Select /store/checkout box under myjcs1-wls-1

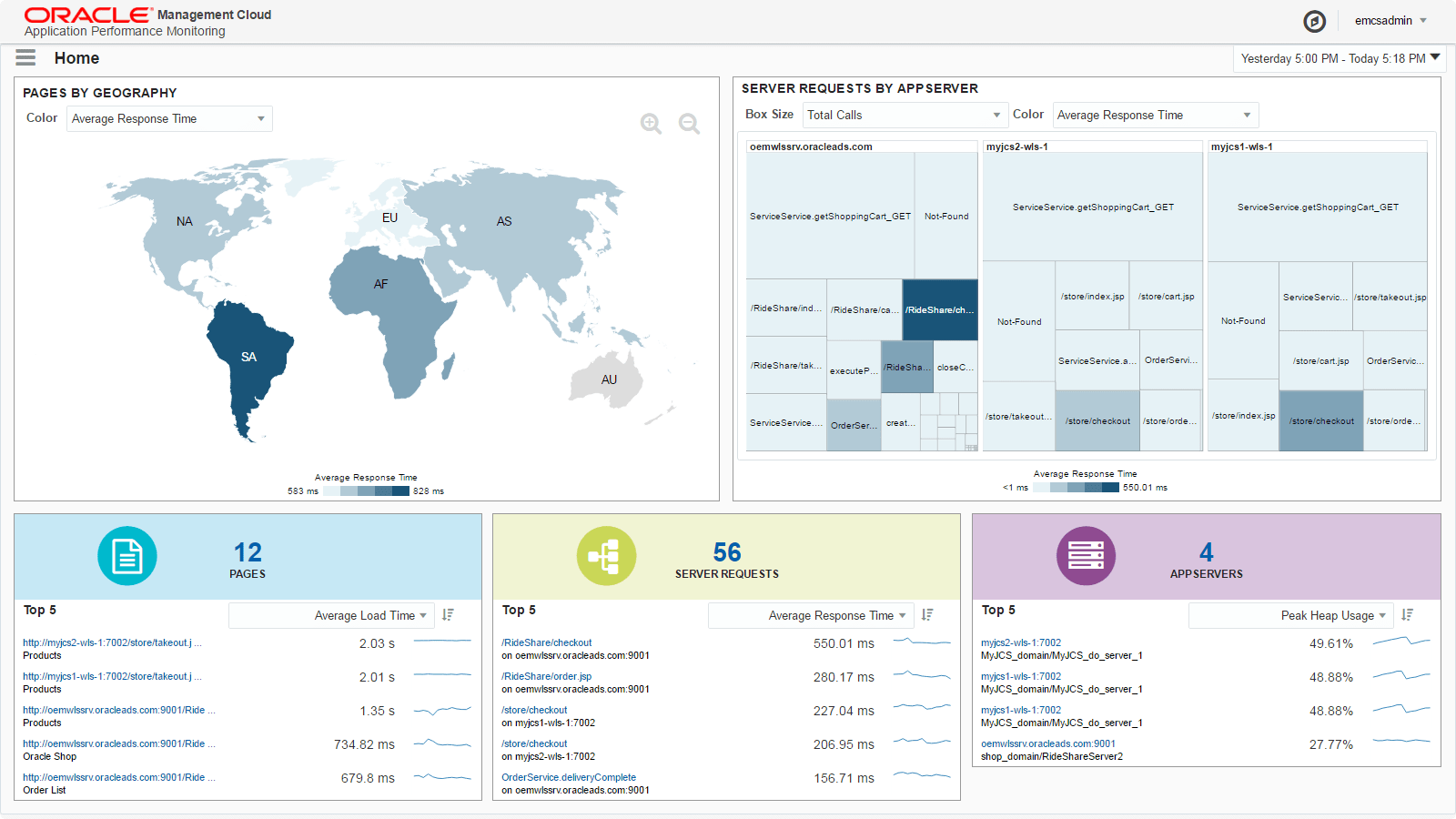click(x=1321, y=421)
